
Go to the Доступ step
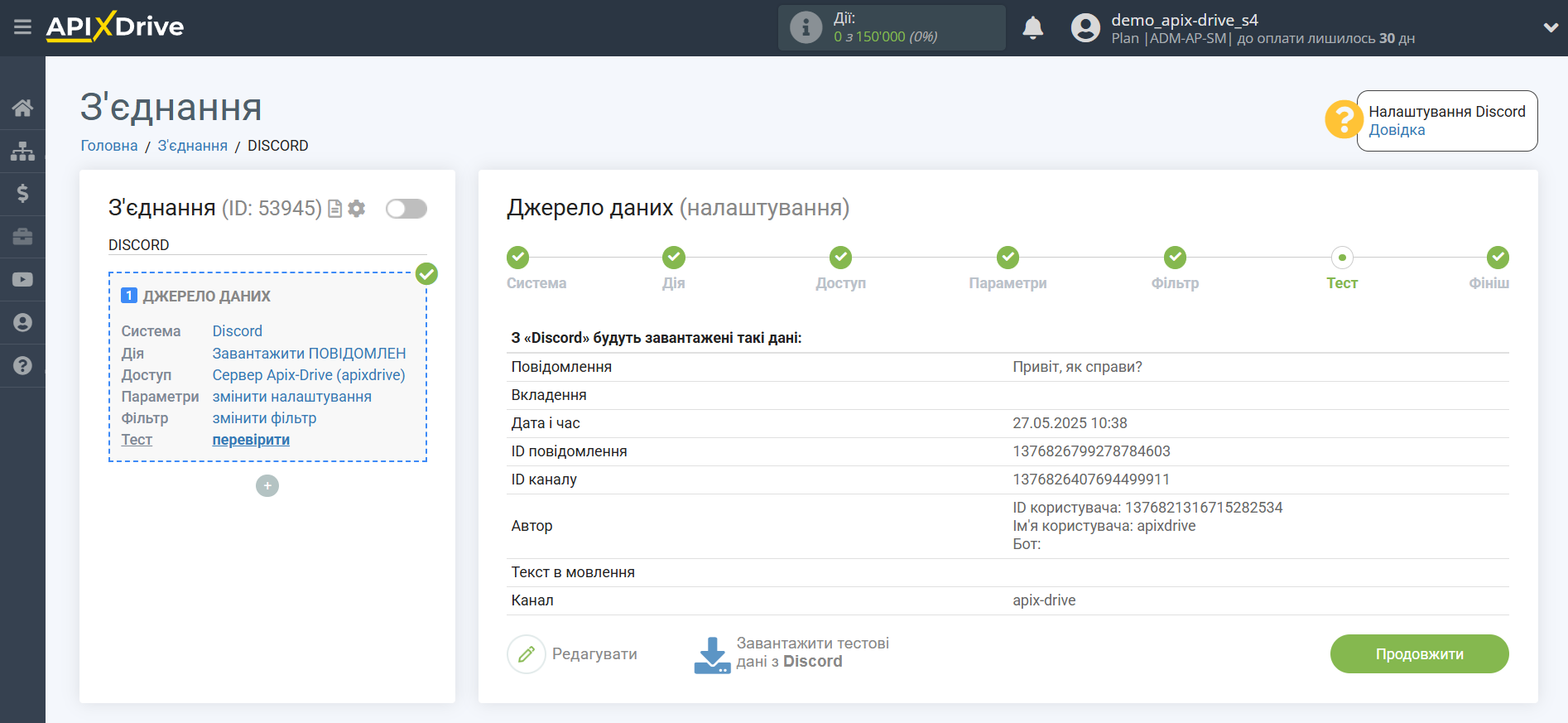(x=841, y=258)
